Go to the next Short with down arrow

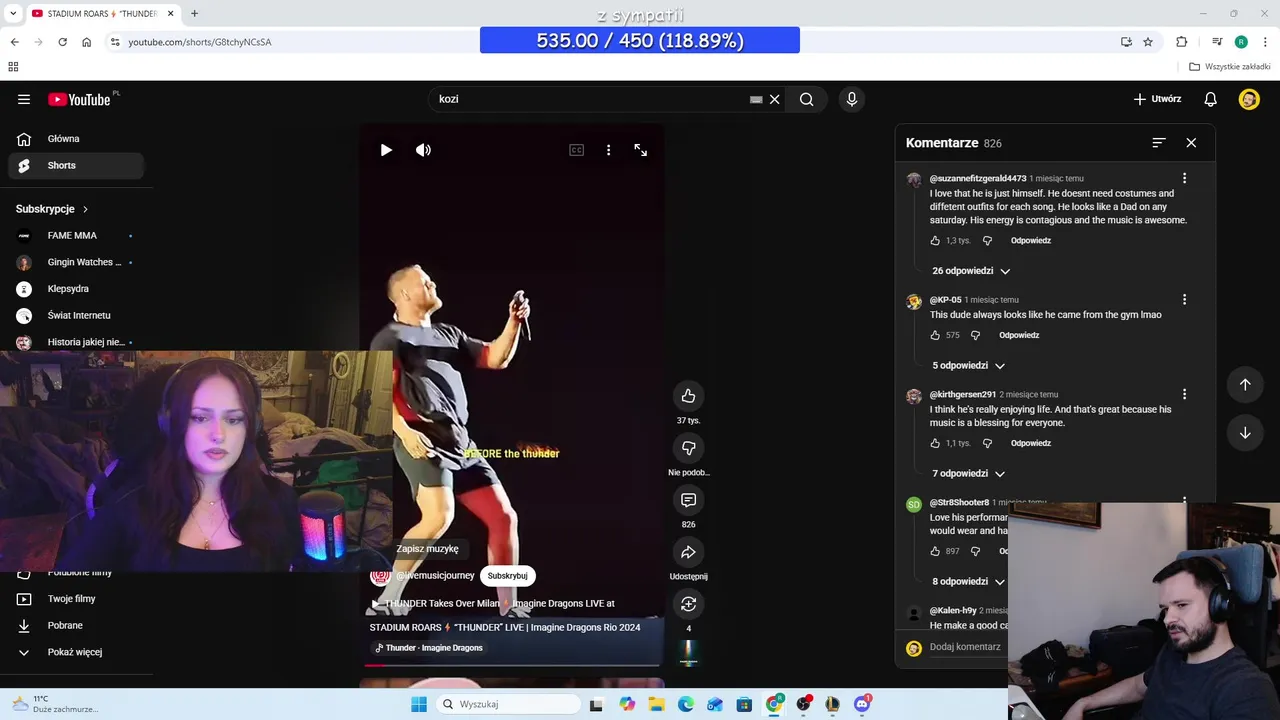click(x=1245, y=433)
